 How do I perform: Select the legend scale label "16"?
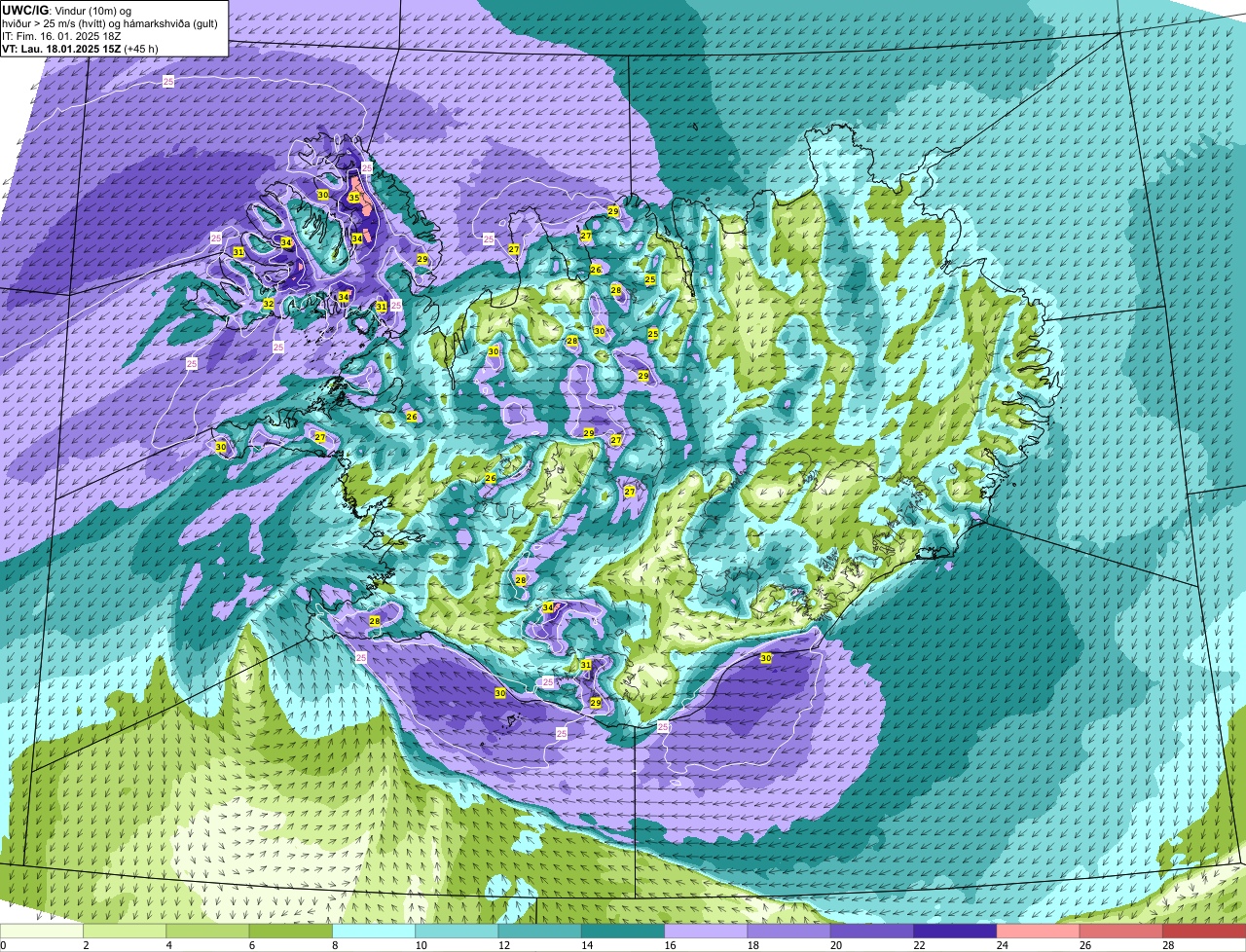pos(670,945)
